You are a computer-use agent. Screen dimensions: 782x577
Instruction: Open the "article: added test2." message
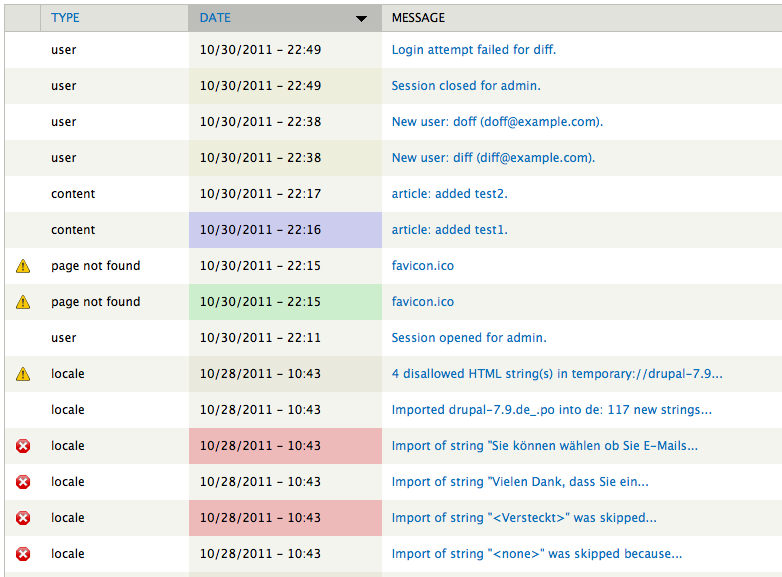click(x=449, y=194)
